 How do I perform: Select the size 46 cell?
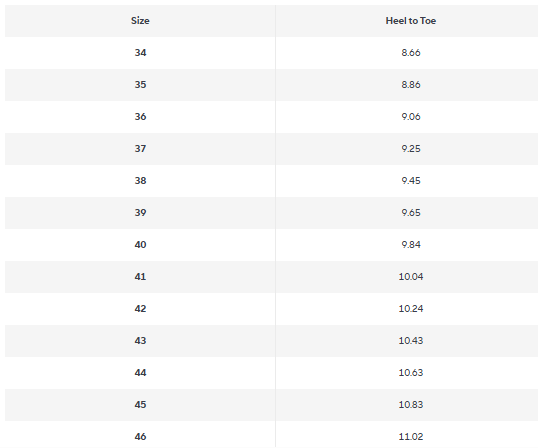coord(140,434)
